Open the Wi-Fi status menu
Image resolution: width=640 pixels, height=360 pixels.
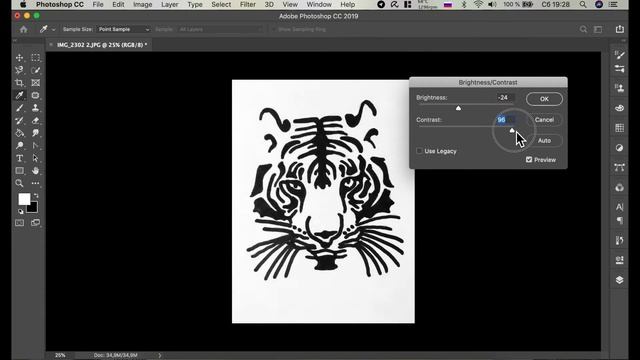coord(478,4)
